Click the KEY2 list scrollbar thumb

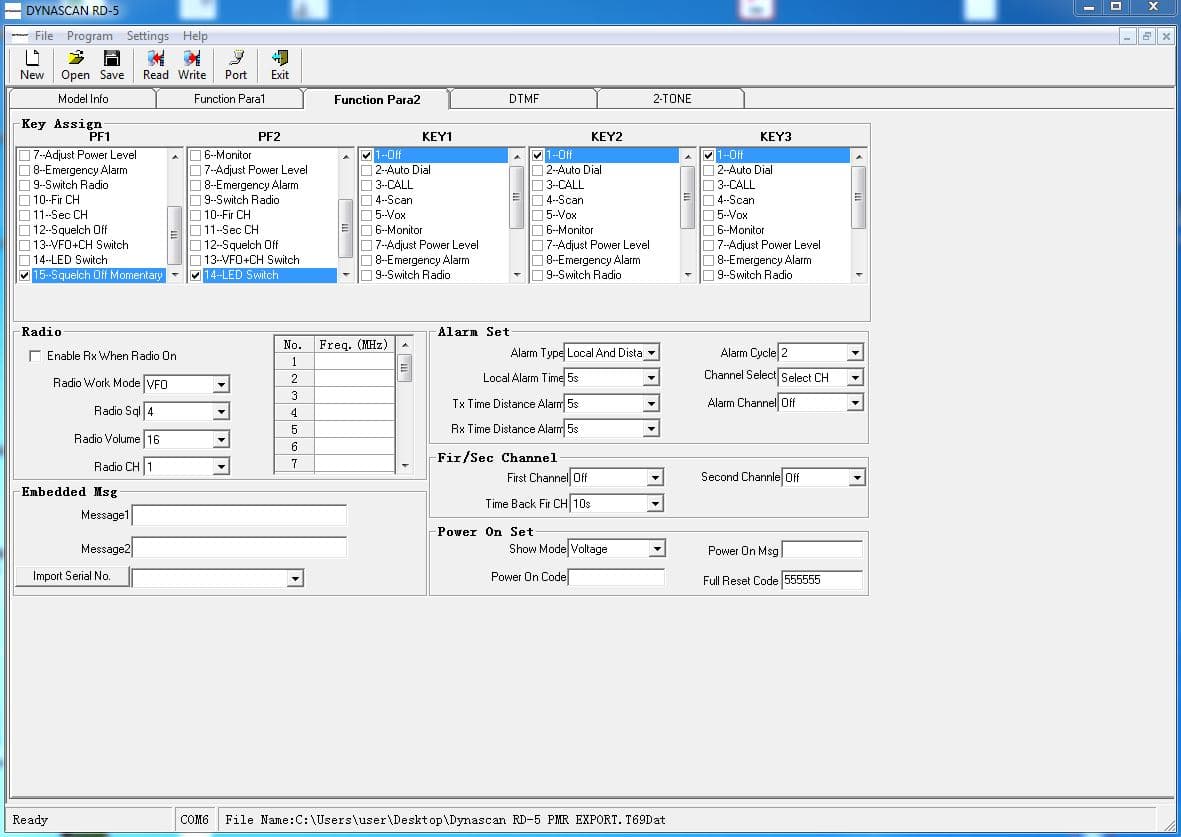[687, 197]
